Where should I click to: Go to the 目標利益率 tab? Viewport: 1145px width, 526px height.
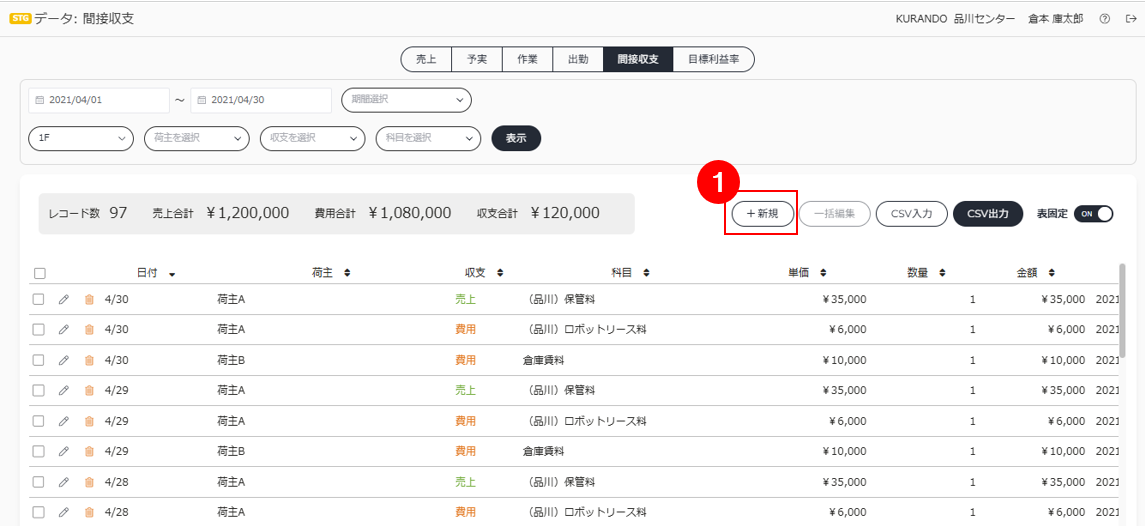click(713, 60)
